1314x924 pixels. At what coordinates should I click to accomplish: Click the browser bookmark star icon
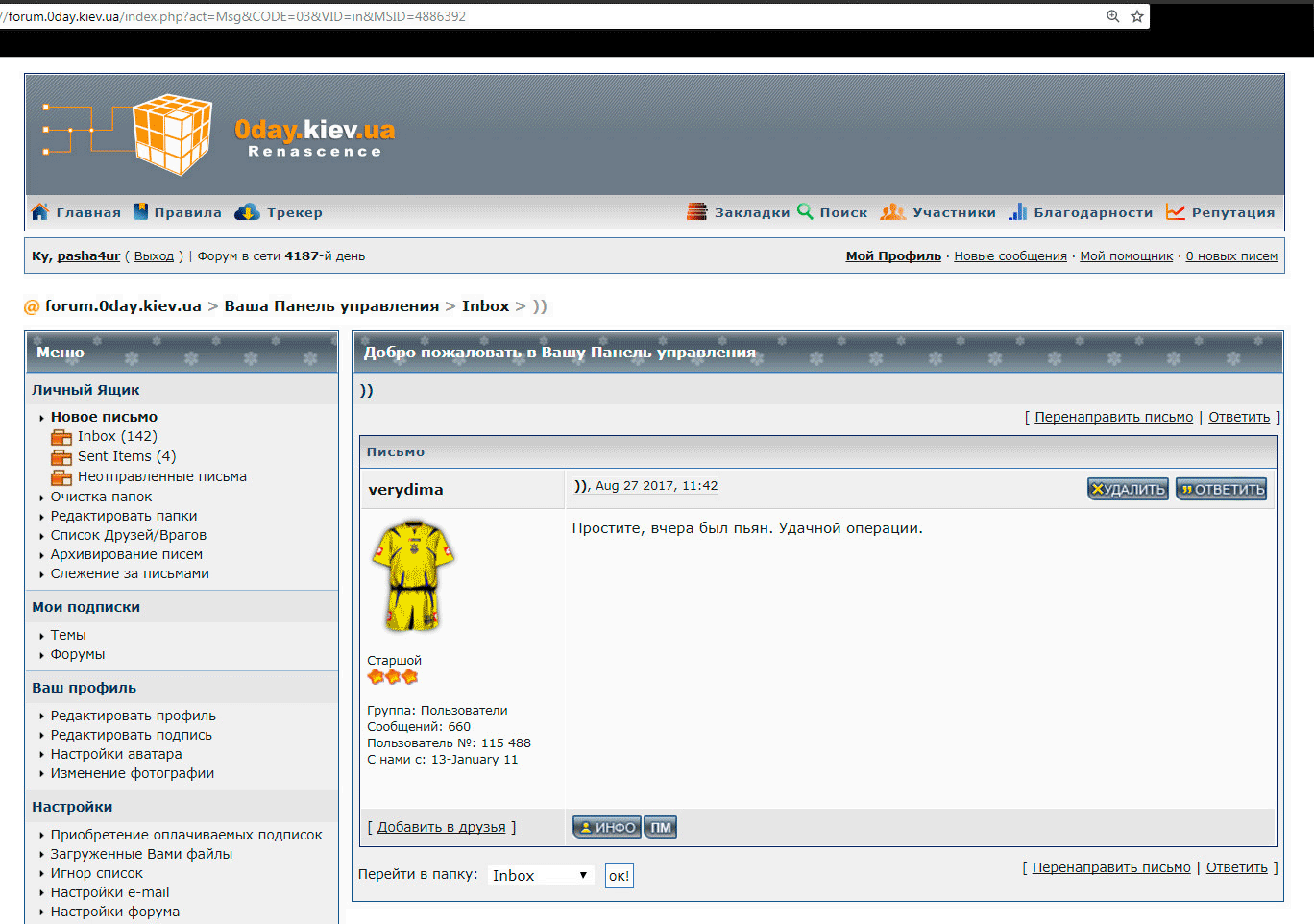[x=1137, y=16]
